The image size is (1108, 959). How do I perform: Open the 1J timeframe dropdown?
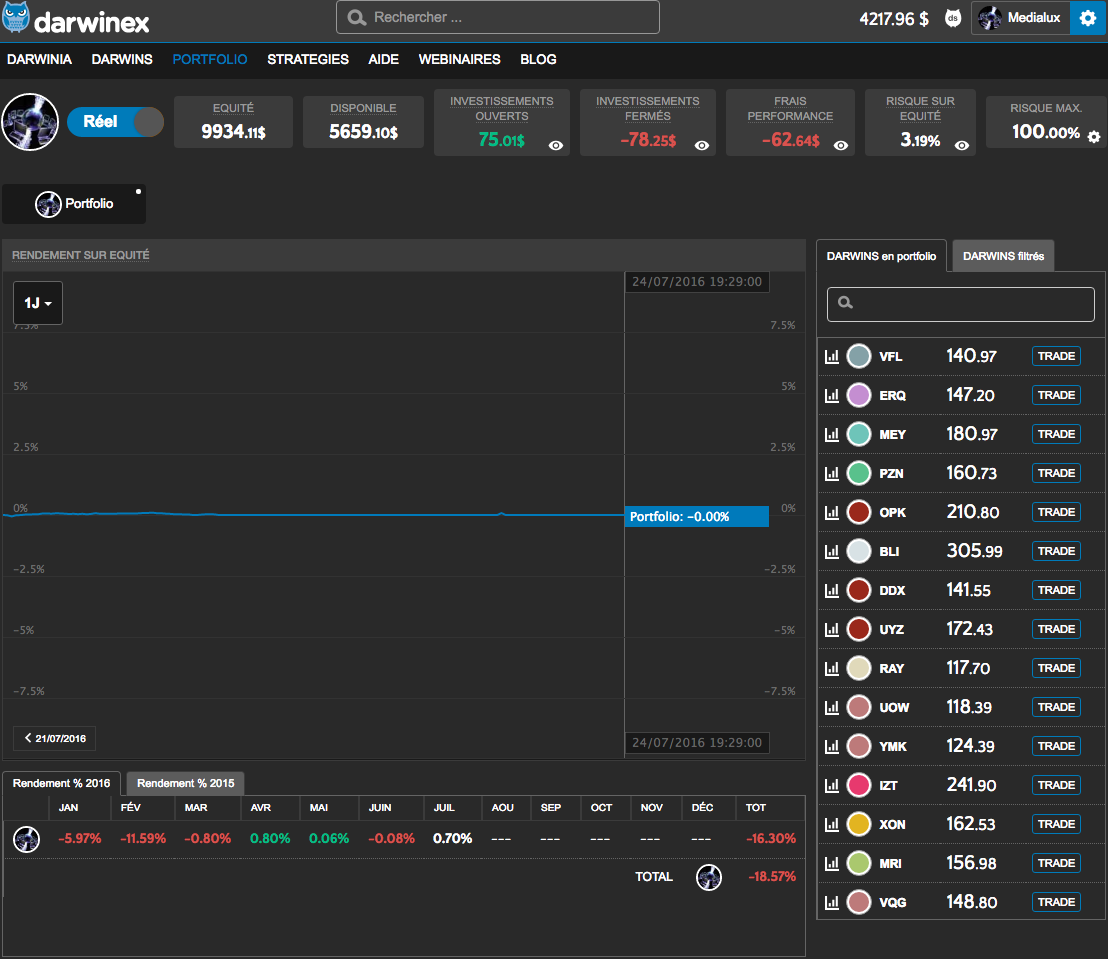(38, 302)
